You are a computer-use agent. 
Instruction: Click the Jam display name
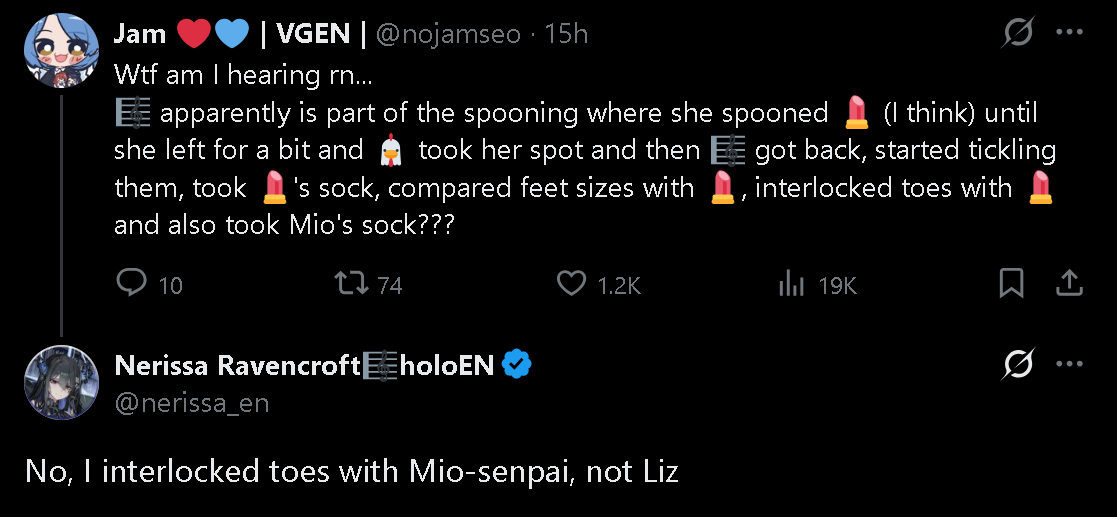pyautogui.click(x=140, y=34)
